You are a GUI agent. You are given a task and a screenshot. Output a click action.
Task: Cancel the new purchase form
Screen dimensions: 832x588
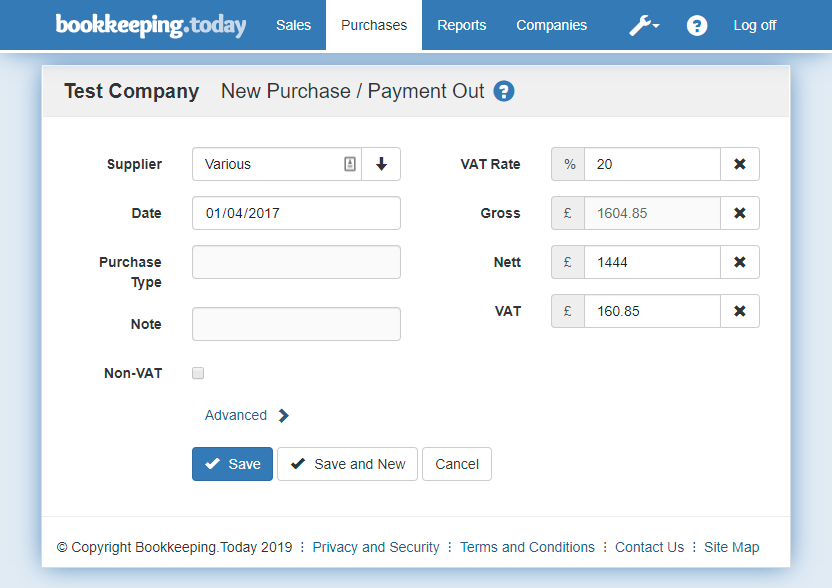click(x=457, y=464)
